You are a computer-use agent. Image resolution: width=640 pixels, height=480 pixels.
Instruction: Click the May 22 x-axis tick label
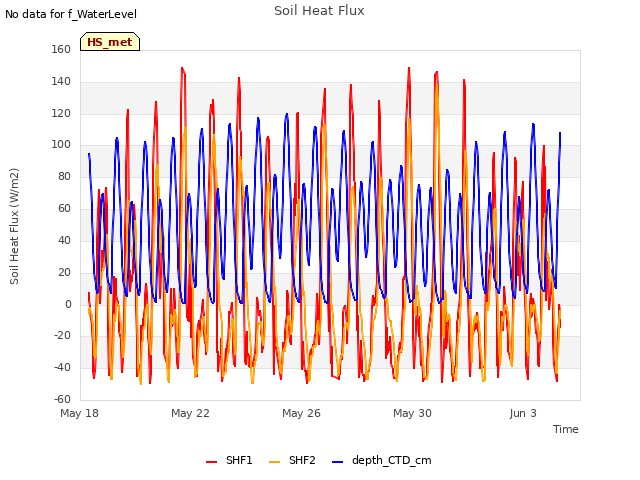[x=190, y=413]
